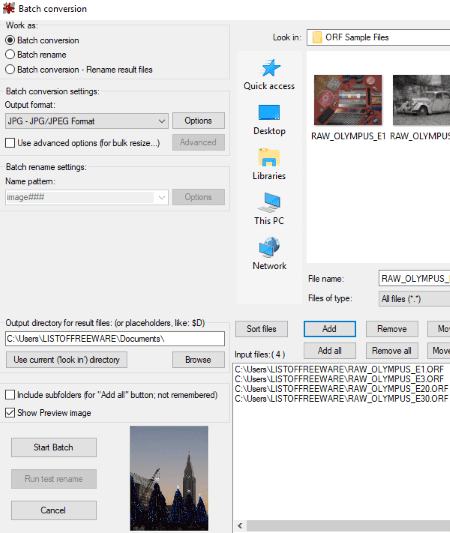Open the Files of type dropdown
450x533 pixels.
[x=414, y=299]
